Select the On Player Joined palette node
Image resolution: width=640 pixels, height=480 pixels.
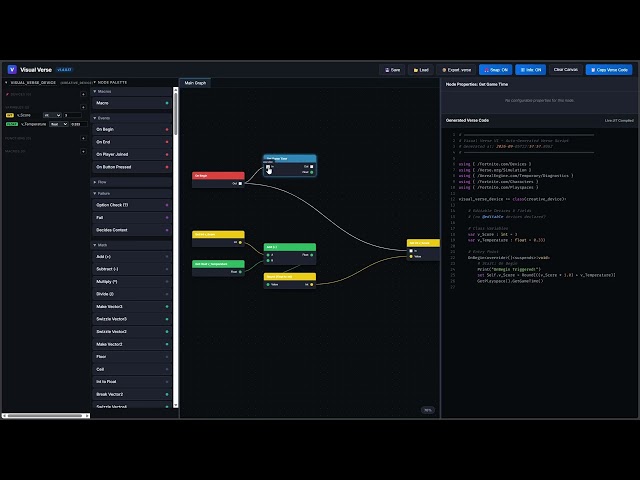click(x=131, y=155)
